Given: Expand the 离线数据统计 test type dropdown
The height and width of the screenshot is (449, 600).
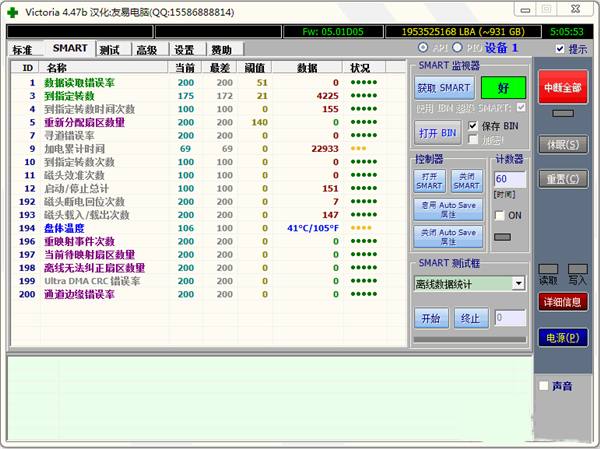Looking at the screenshot, I should pos(517,284).
